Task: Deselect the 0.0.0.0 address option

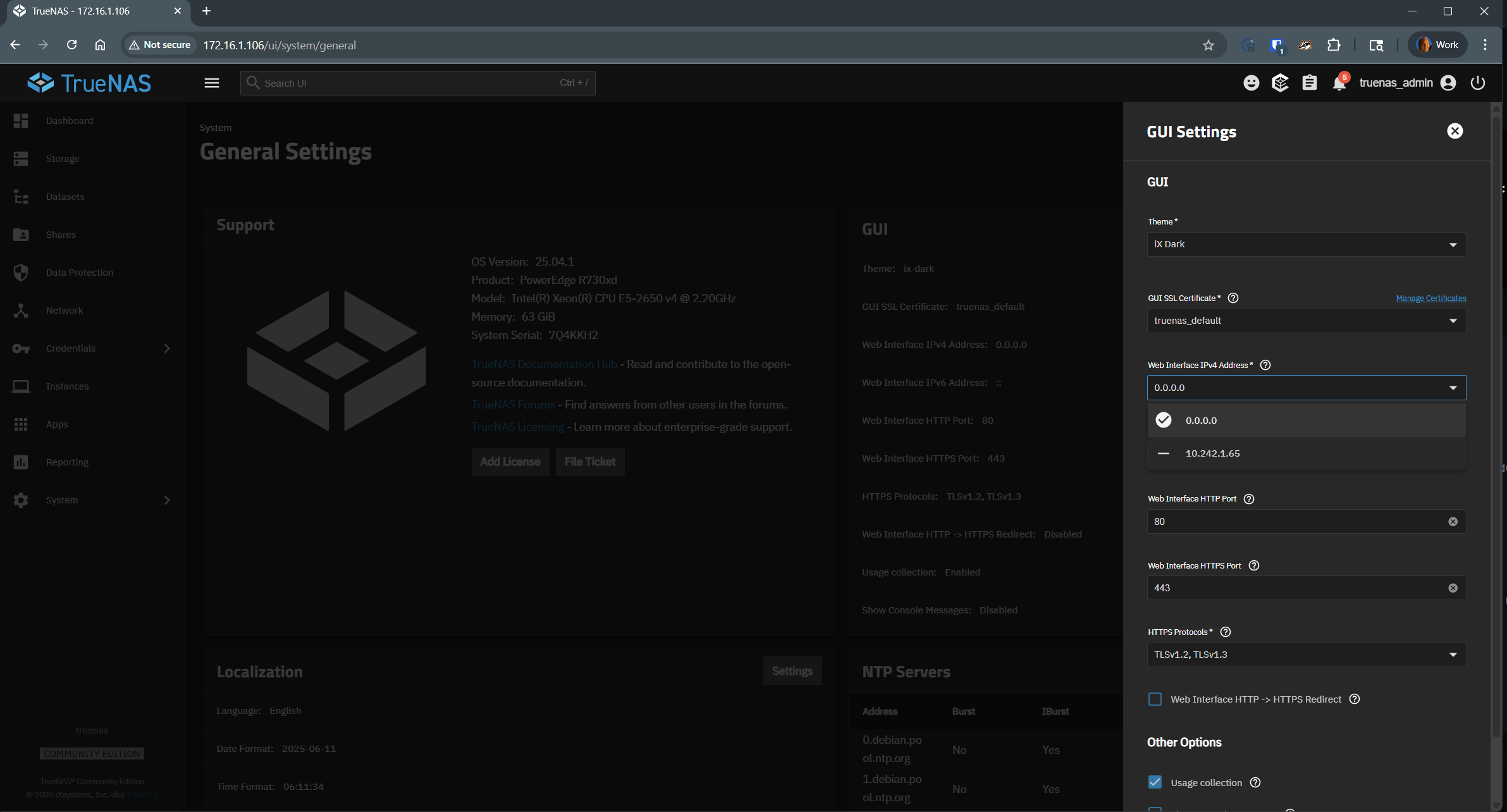Action: (1307, 421)
